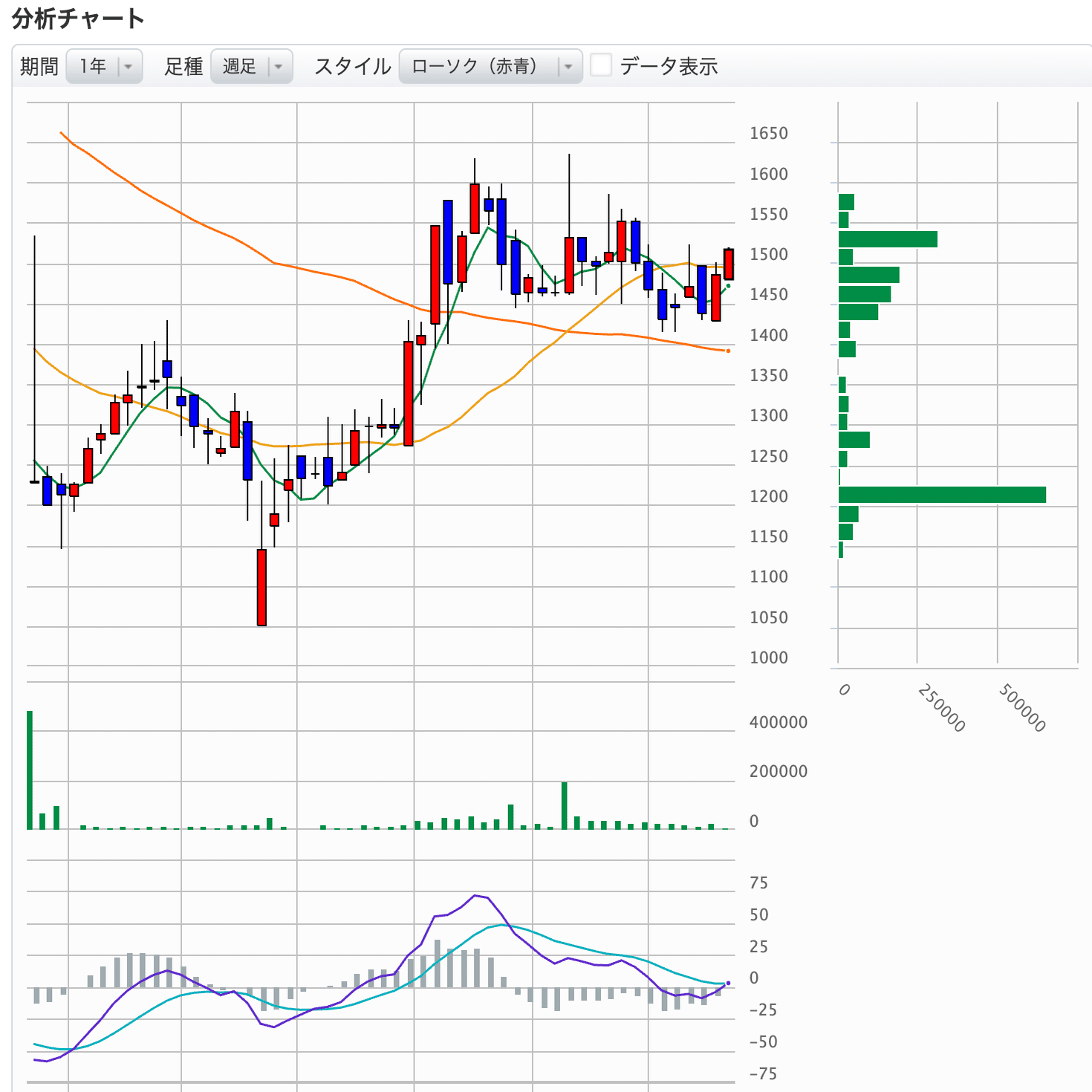Image resolution: width=1092 pixels, height=1092 pixels.
Task: Click the 75 MACD axis label
Action: click(x=758, y=883)
